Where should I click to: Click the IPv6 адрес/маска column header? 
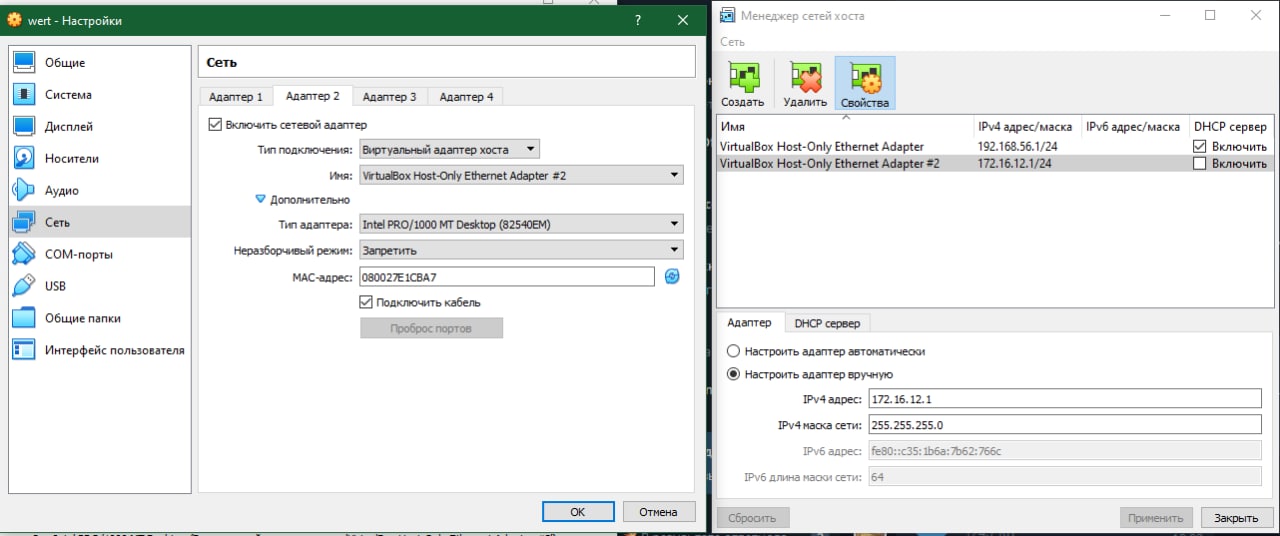coord(1135,127)
